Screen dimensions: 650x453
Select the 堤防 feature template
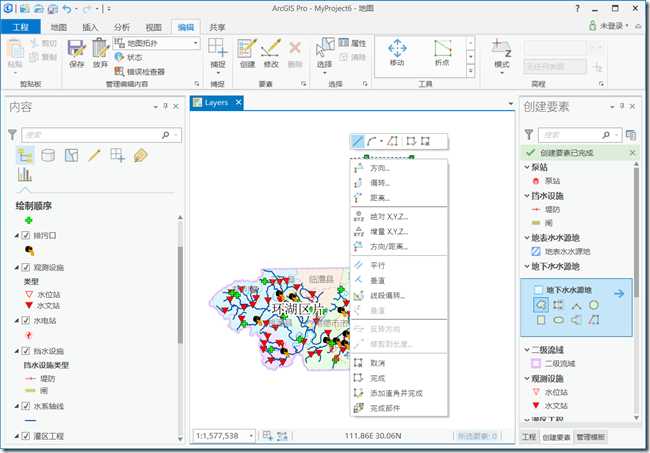(x=546, y=209)
